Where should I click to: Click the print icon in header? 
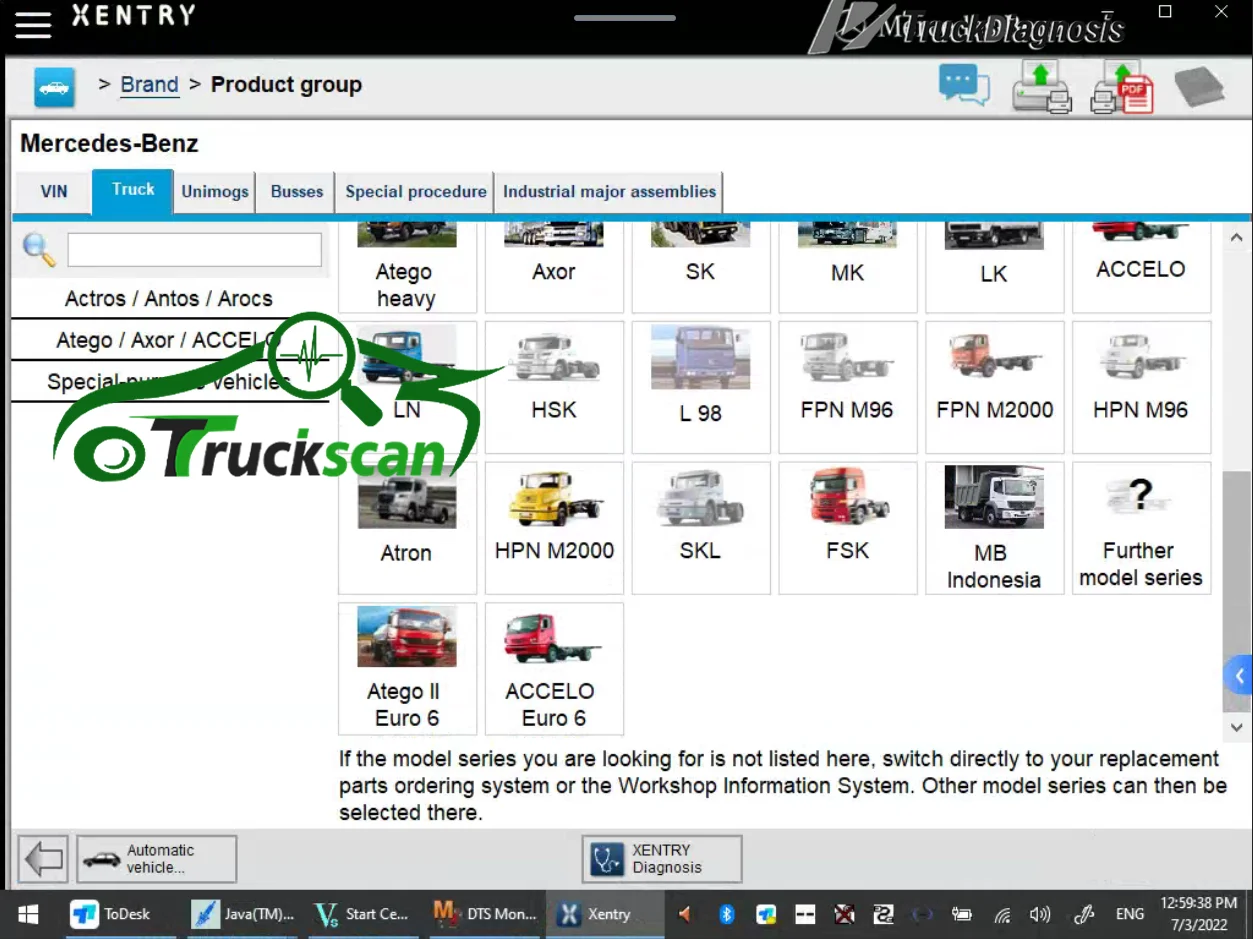point(1041,86)
